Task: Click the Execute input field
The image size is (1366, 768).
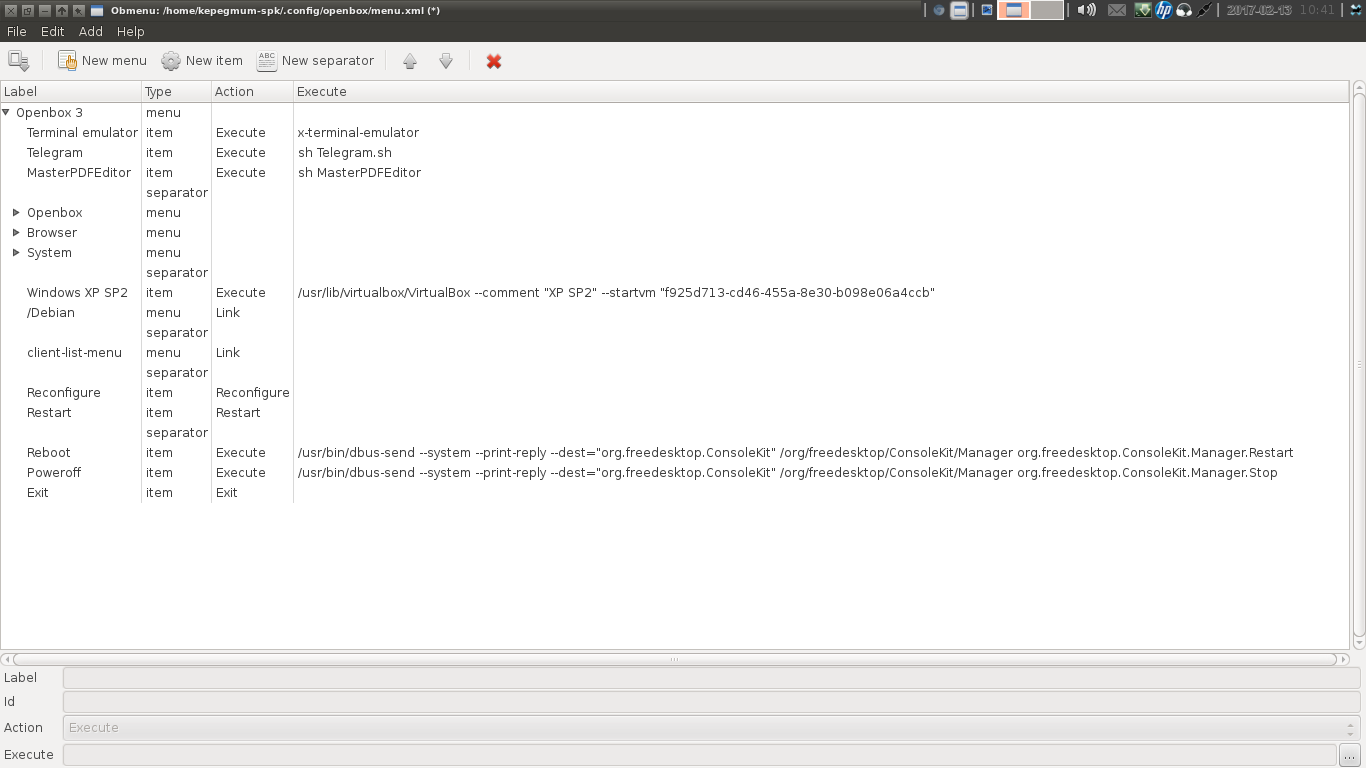Action: point(699,755)
